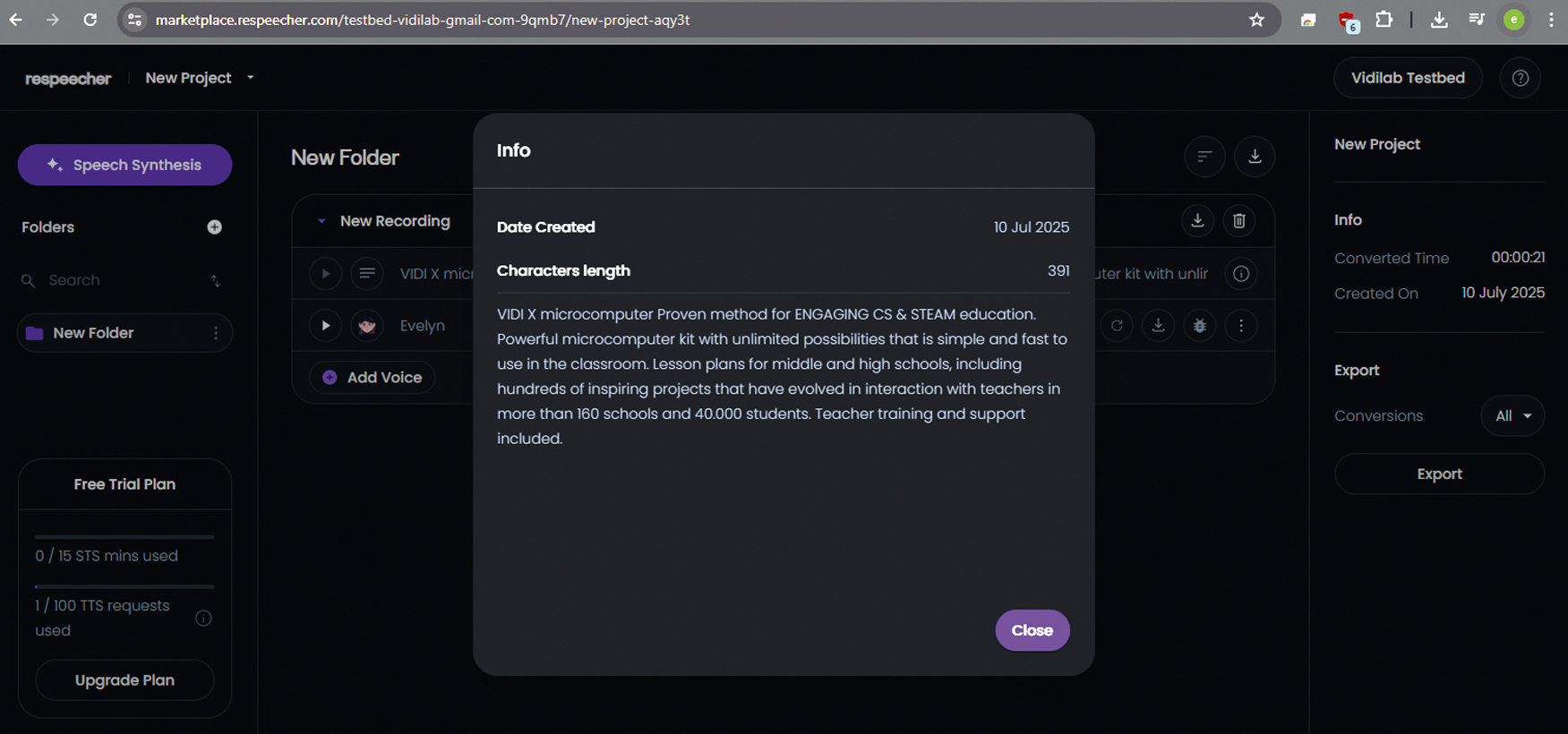Download all via top download icon
The width and height of the screenshot is (1568, 734).
click(x=1255, y=157)
